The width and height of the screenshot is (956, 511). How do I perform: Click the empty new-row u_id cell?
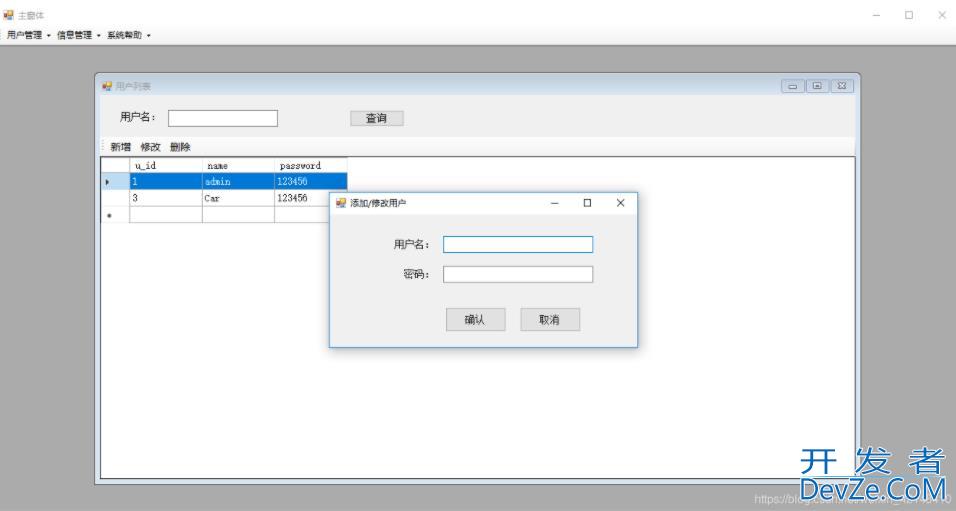(166, 215)
